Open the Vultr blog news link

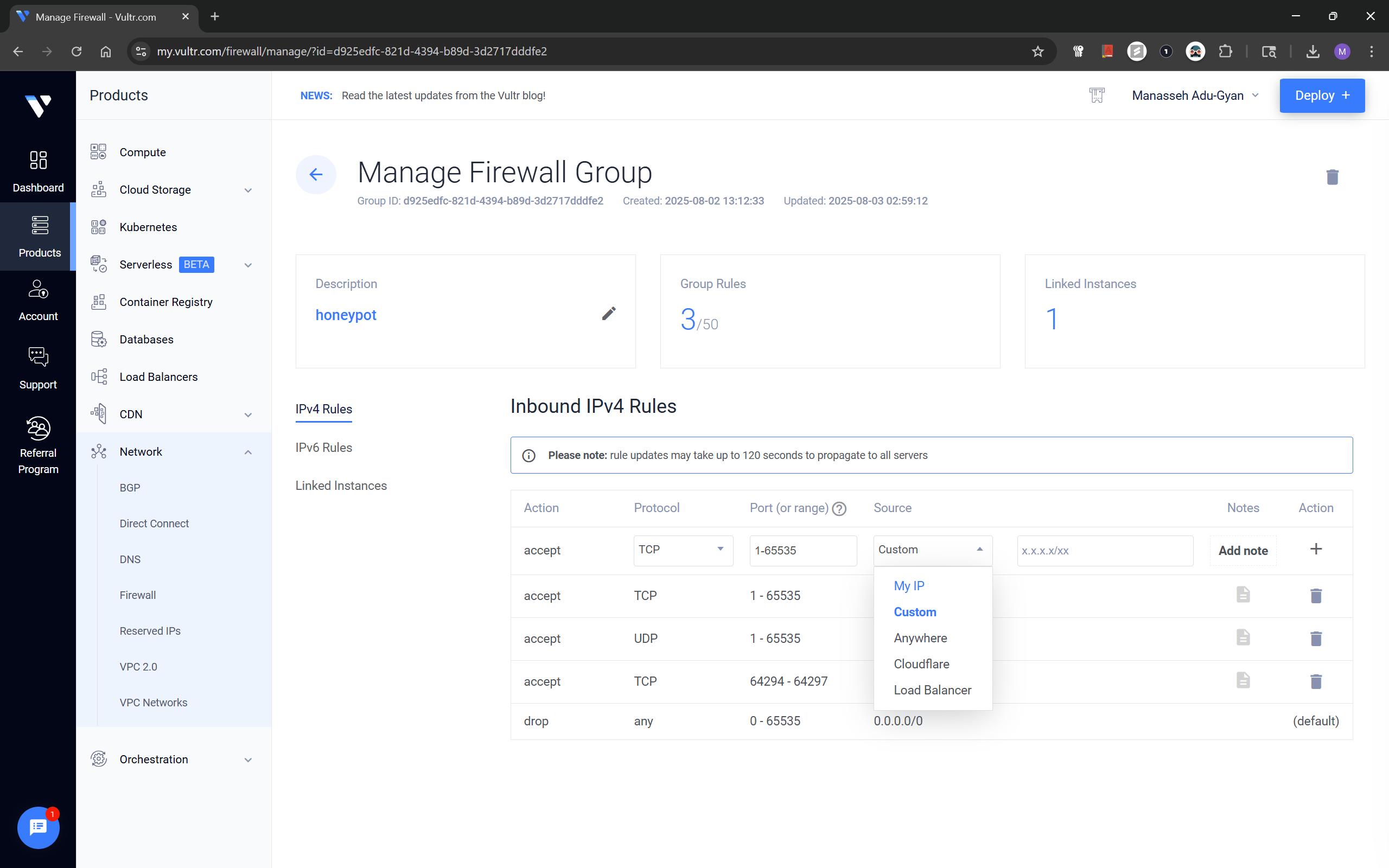pos(443,96)
